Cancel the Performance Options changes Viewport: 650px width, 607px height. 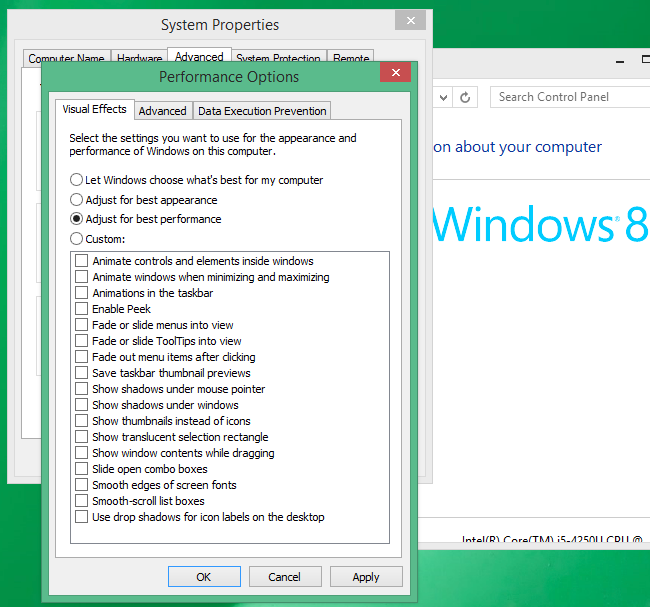click(284, 576)
